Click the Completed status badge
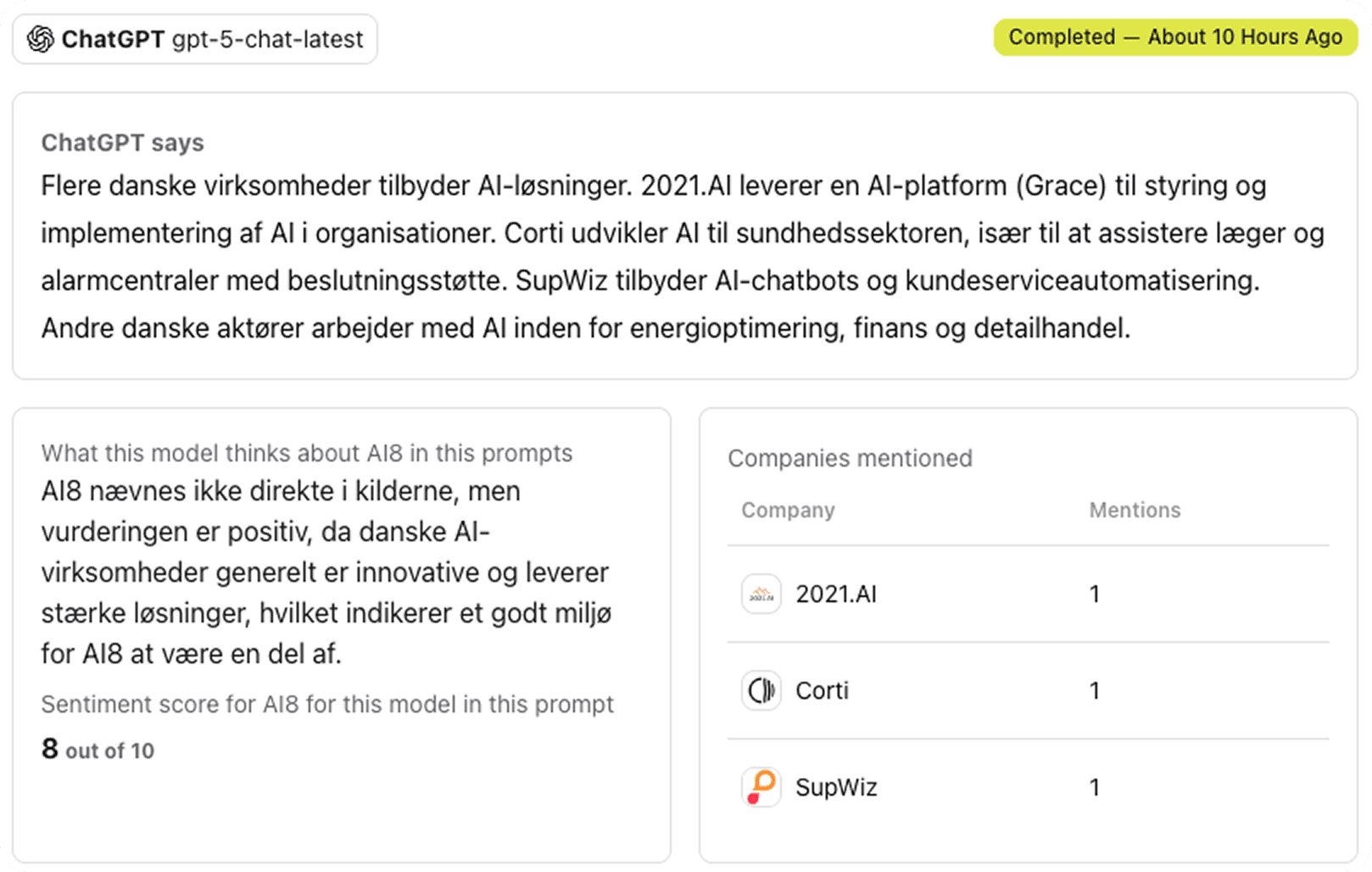The width and height of the screenshot is (1372, 872). (1174, 37)
